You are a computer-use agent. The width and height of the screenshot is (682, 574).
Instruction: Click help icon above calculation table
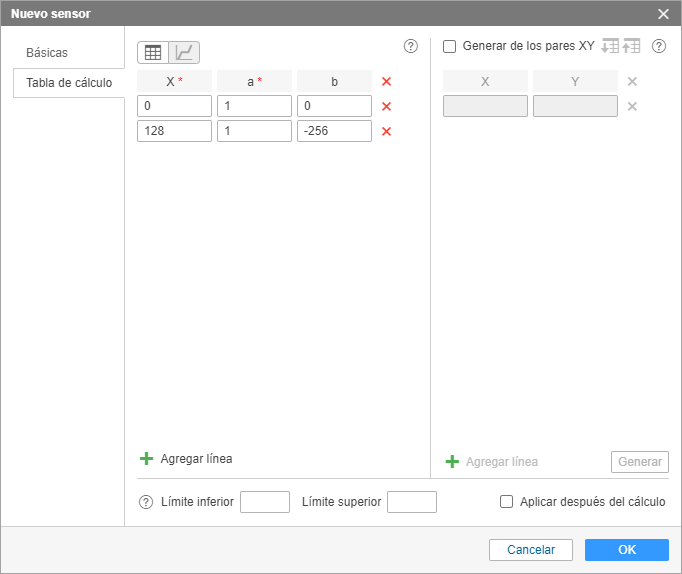pos(410,46)
